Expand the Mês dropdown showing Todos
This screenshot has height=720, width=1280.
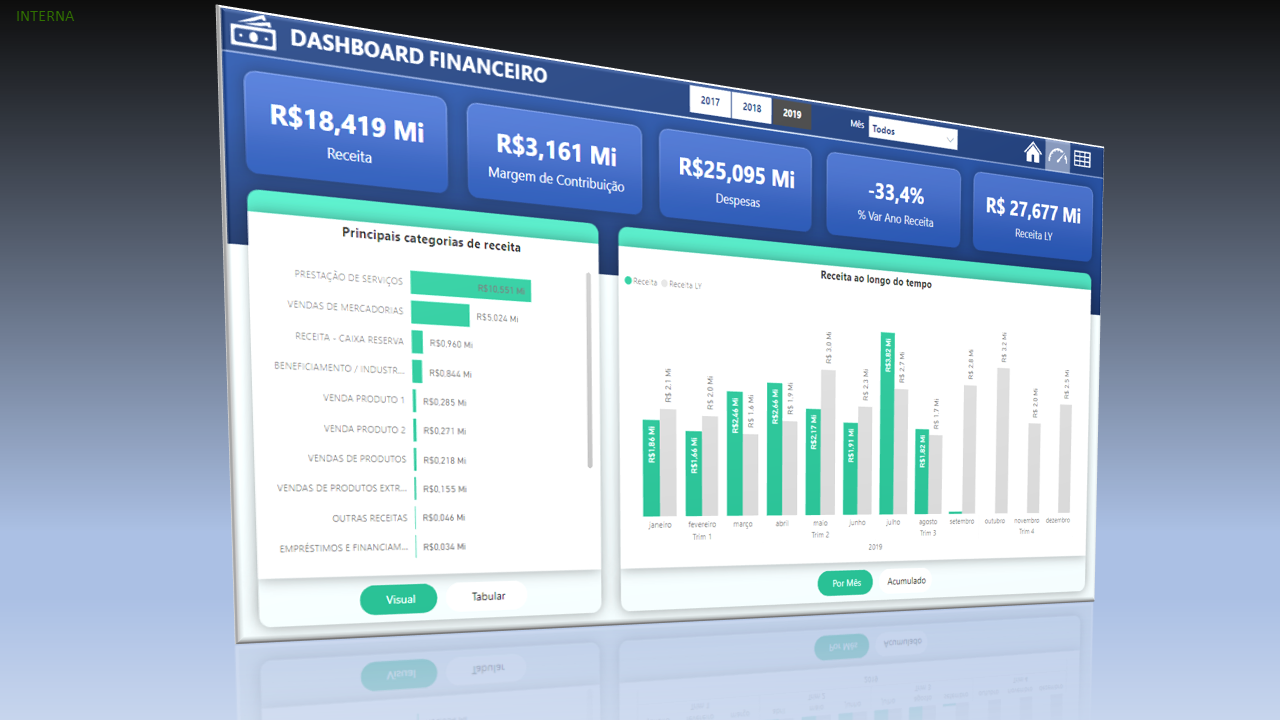pos(912,135)
